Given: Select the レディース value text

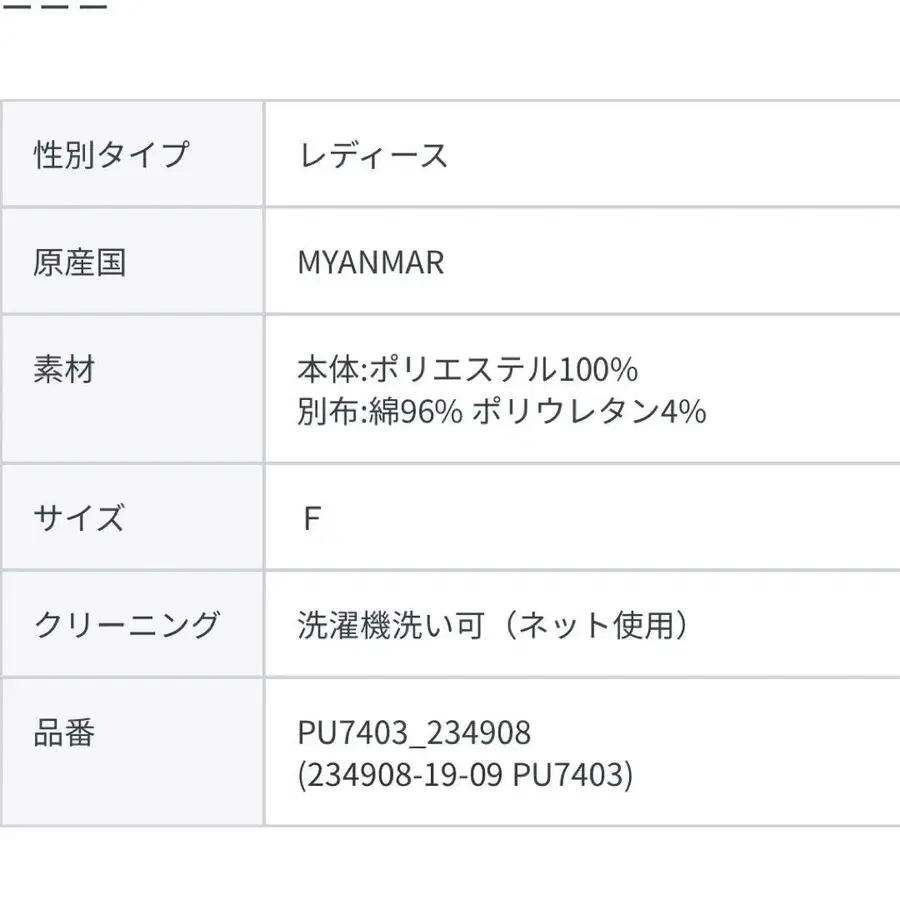Looking at the screenshot, I should coord(373,155).
